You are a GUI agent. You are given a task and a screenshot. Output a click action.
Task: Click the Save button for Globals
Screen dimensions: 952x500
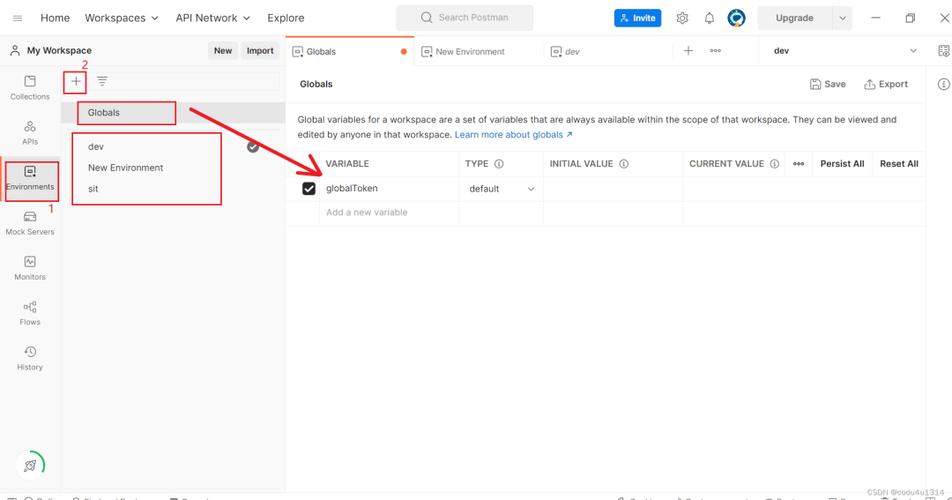pyautogui.click(x=828, y=84)
